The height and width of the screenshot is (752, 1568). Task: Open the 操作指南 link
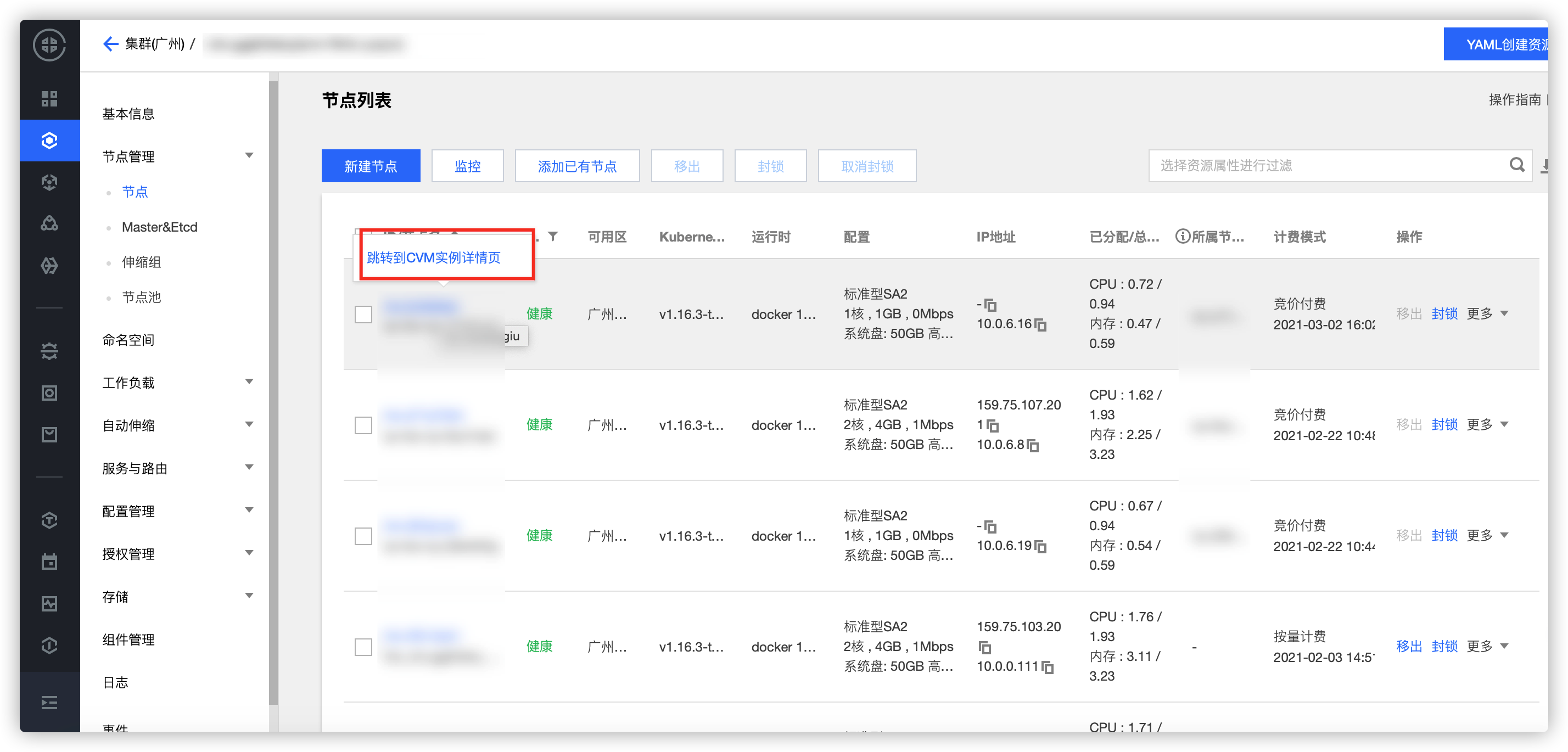(x=1514, y=100)
